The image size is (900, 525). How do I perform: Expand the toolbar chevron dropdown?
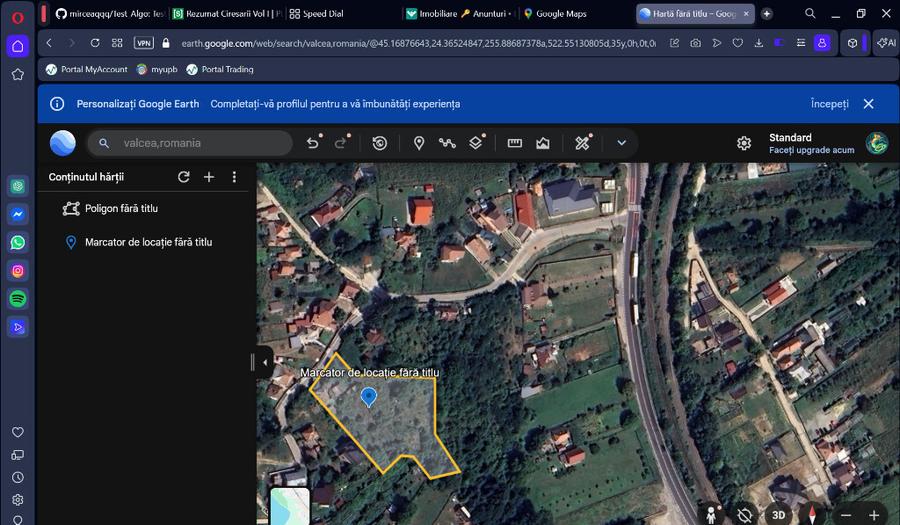[x=621, y=143]
